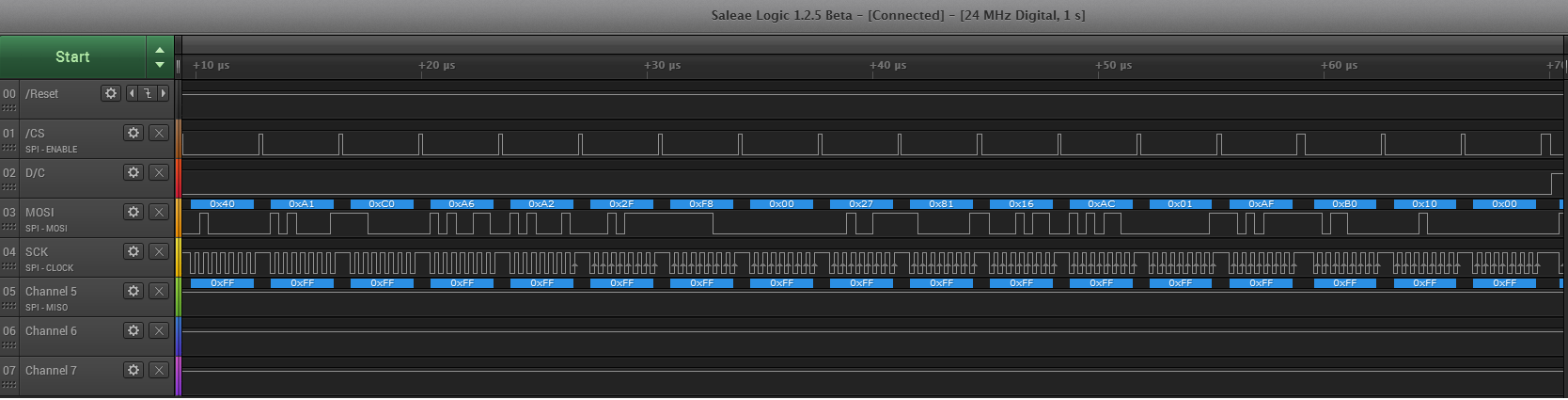This screenshot has height=400, width=1568.
Task: Remove the SCK channel with X
Action: 160,251
